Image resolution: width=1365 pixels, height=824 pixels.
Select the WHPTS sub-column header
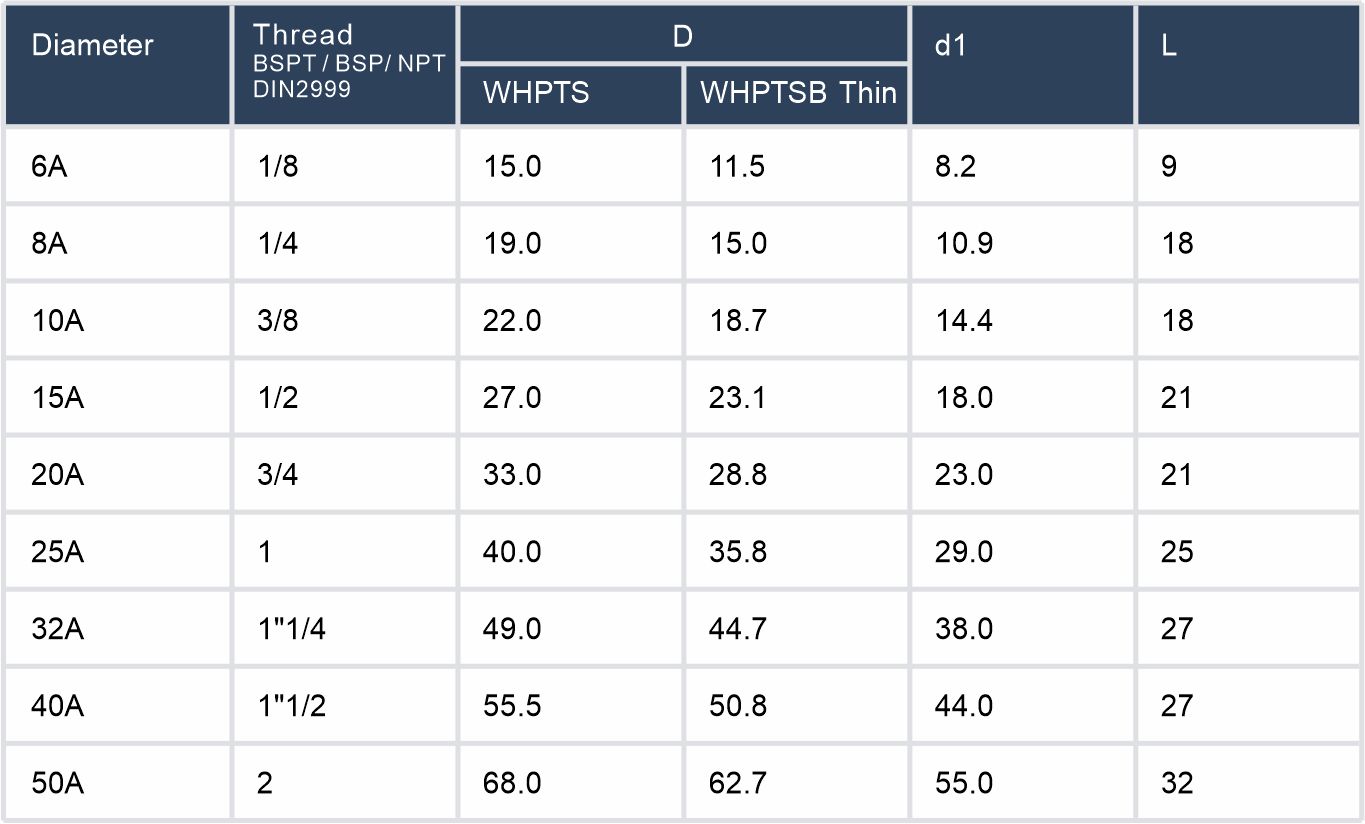(x=536, y=93)
